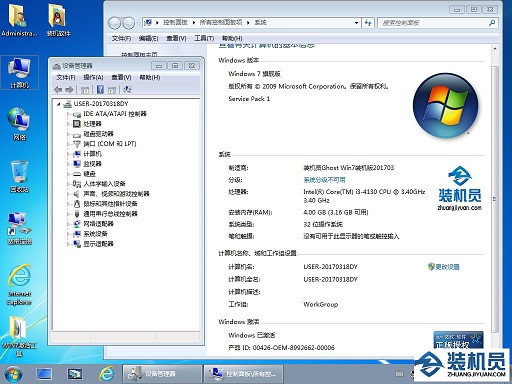Click the search magnifier in control panel
The image size is (512, 384).
[492, 23]
